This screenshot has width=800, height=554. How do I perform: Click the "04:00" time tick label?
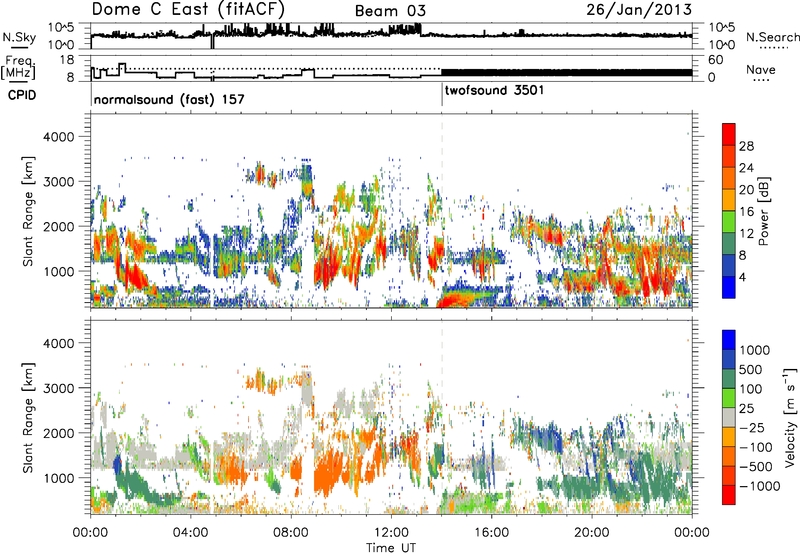pos(190,533)
